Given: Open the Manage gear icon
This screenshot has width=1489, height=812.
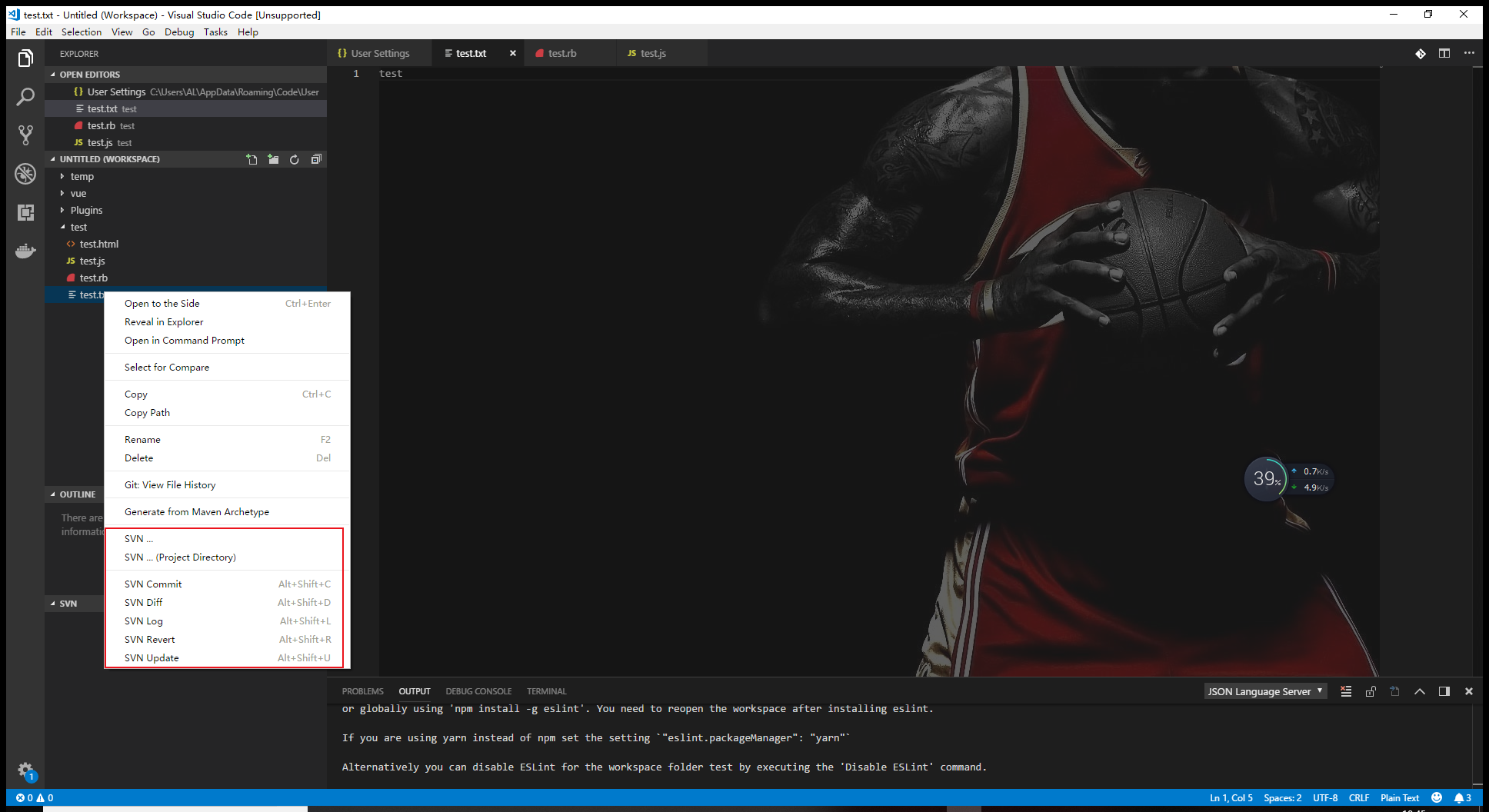Looking at the screenshot, I should click(x=25, y=770).
